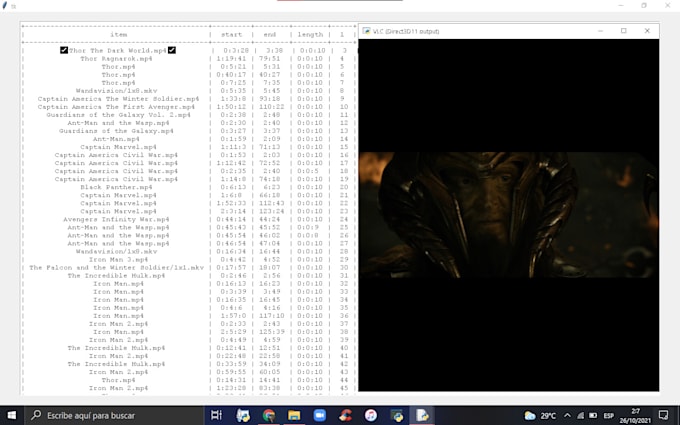Tick checkbox after Thor The Dark World.mp4
680x425 pixels.
[172, 50]
